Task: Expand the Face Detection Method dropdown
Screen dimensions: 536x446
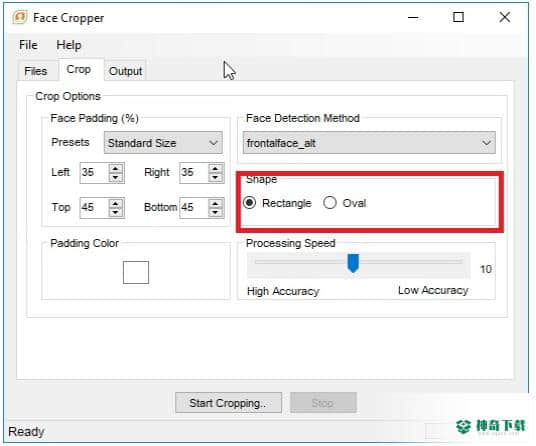Action: click(x=369, y=143)
